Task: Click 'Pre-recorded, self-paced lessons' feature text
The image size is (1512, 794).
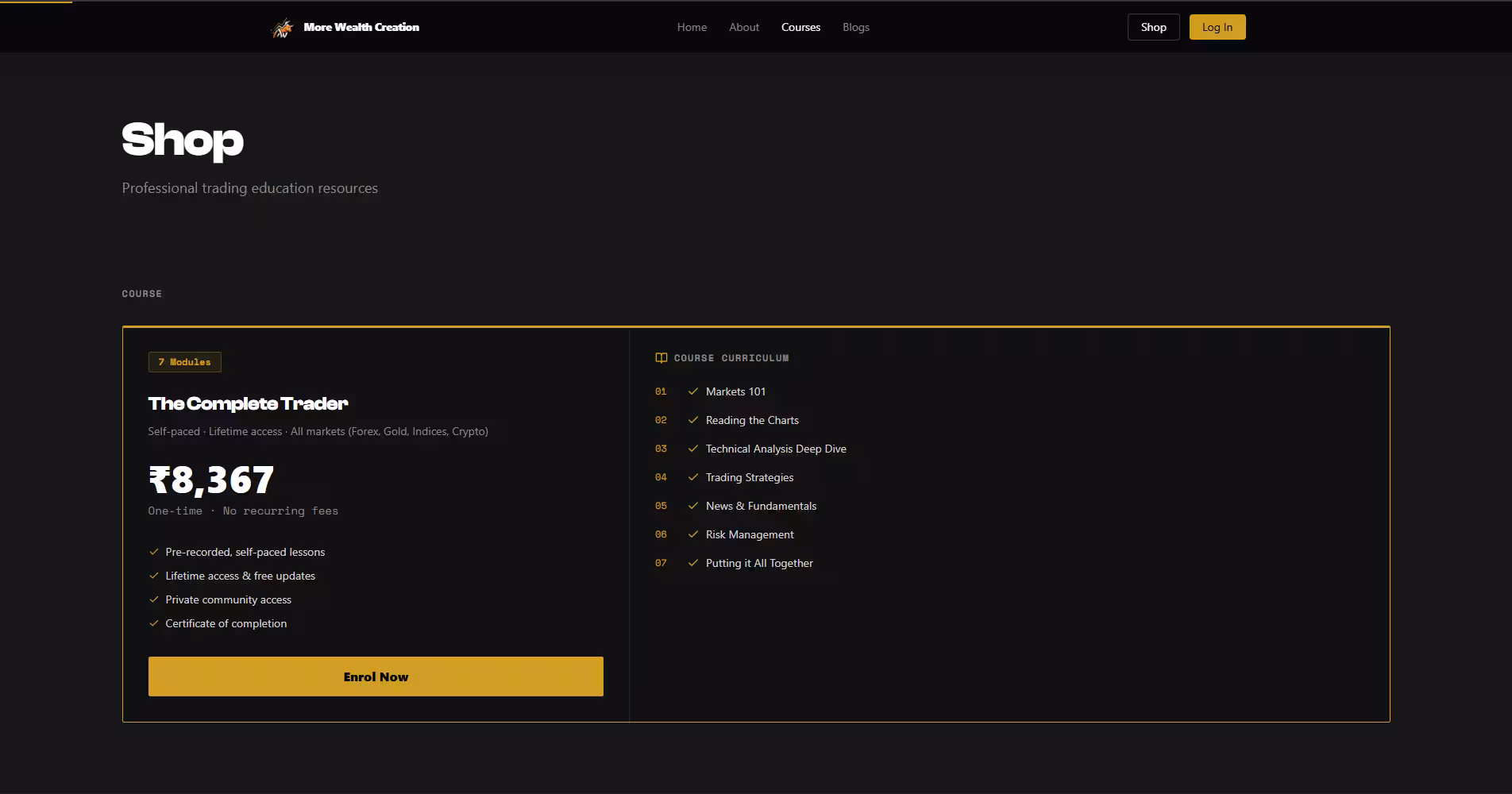Action: 245,552
